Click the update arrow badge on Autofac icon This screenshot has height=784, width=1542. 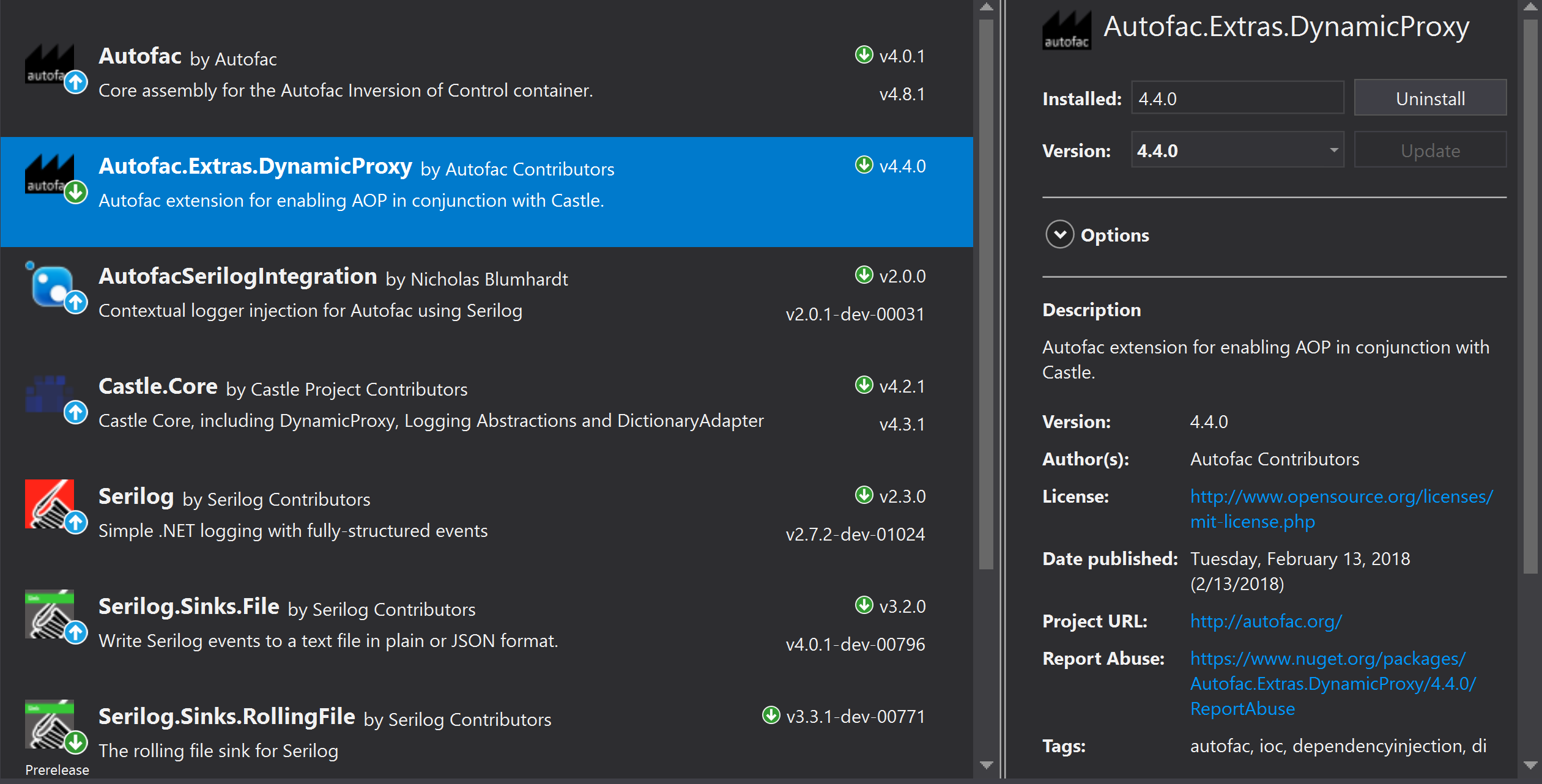pyautogui.click(x=76, y=81)
